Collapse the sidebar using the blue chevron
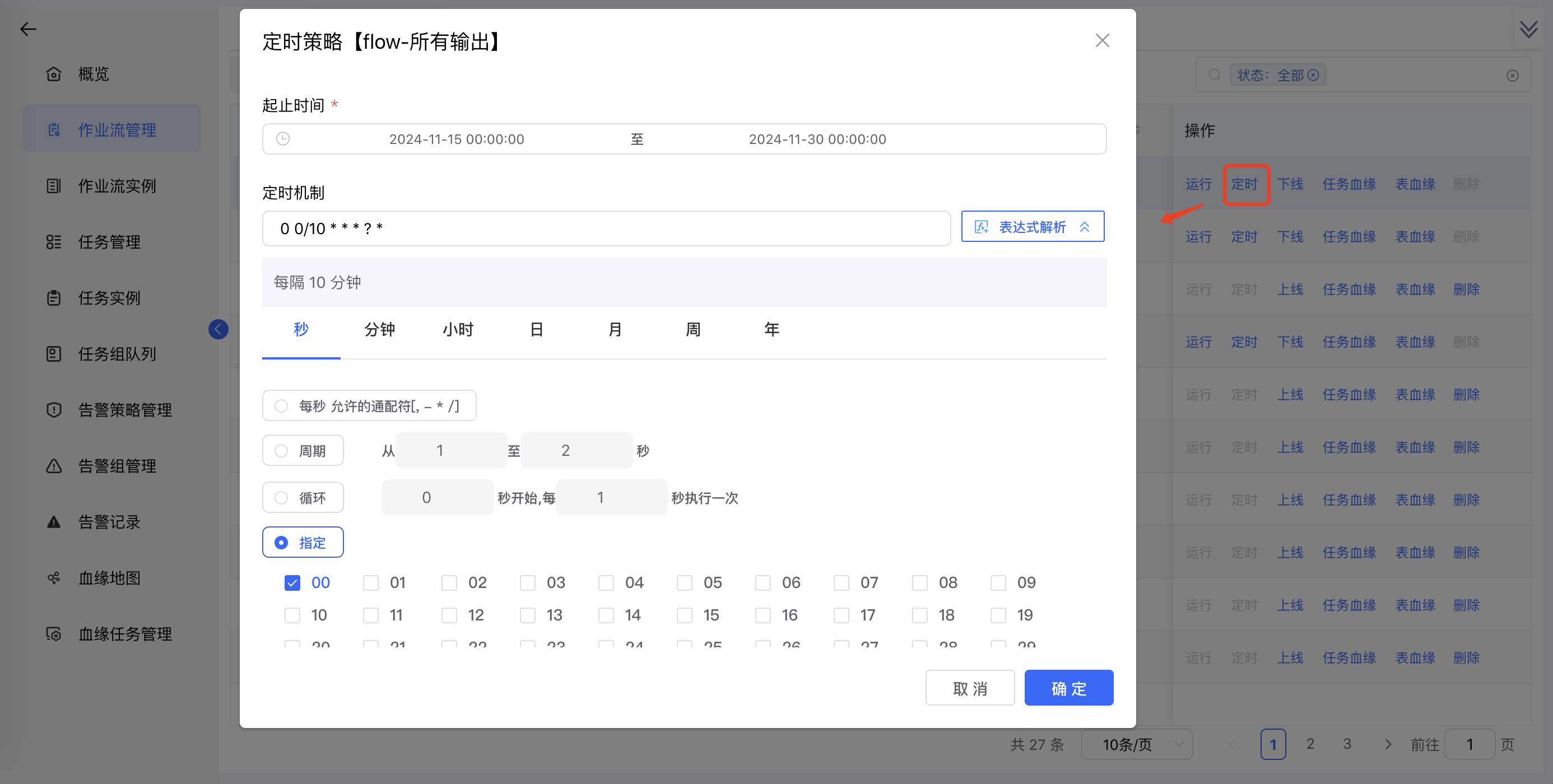The width and height of the screenshot is (1553, 784). tap(218, 329)
